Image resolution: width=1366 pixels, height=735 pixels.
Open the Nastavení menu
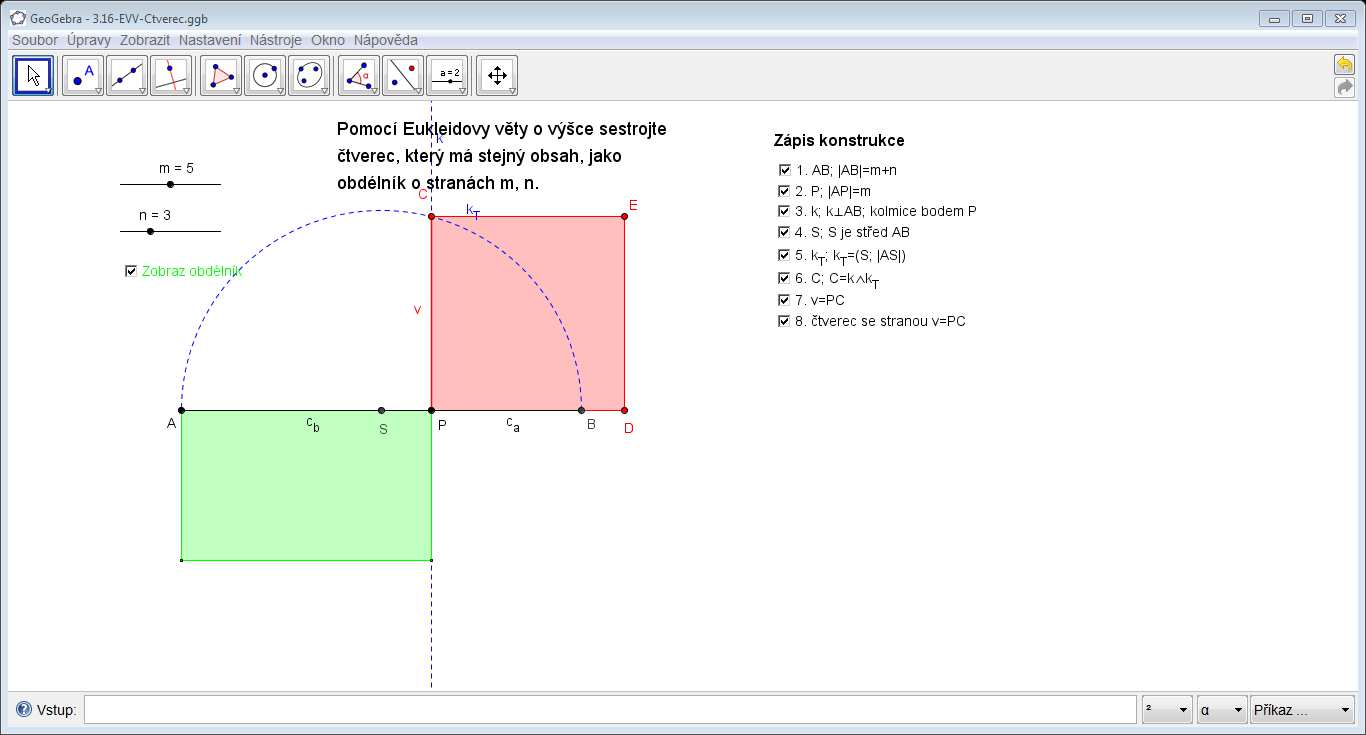(x=210, y=40)
